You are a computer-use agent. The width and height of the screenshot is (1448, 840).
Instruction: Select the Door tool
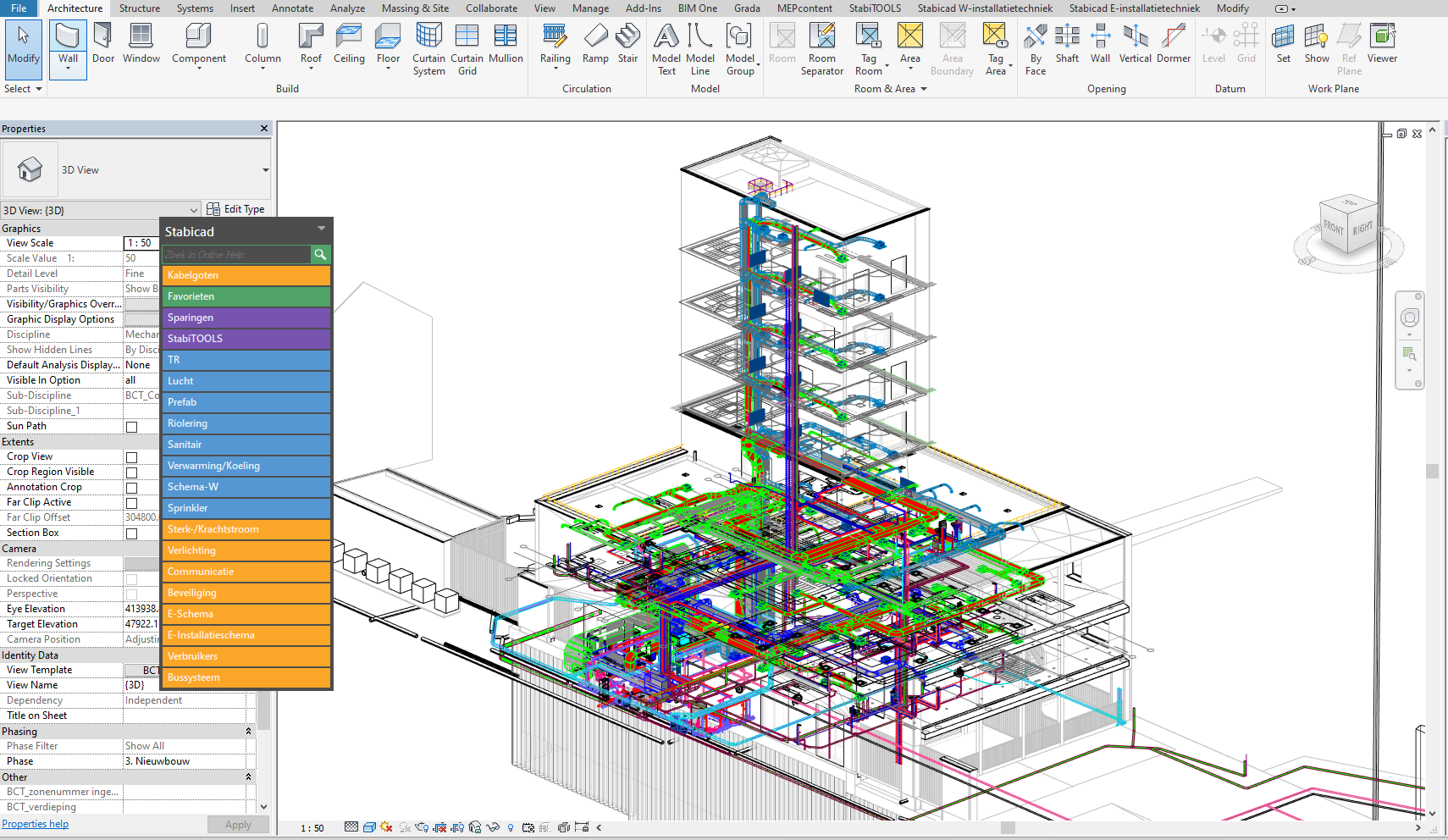[x=103, y=44]
